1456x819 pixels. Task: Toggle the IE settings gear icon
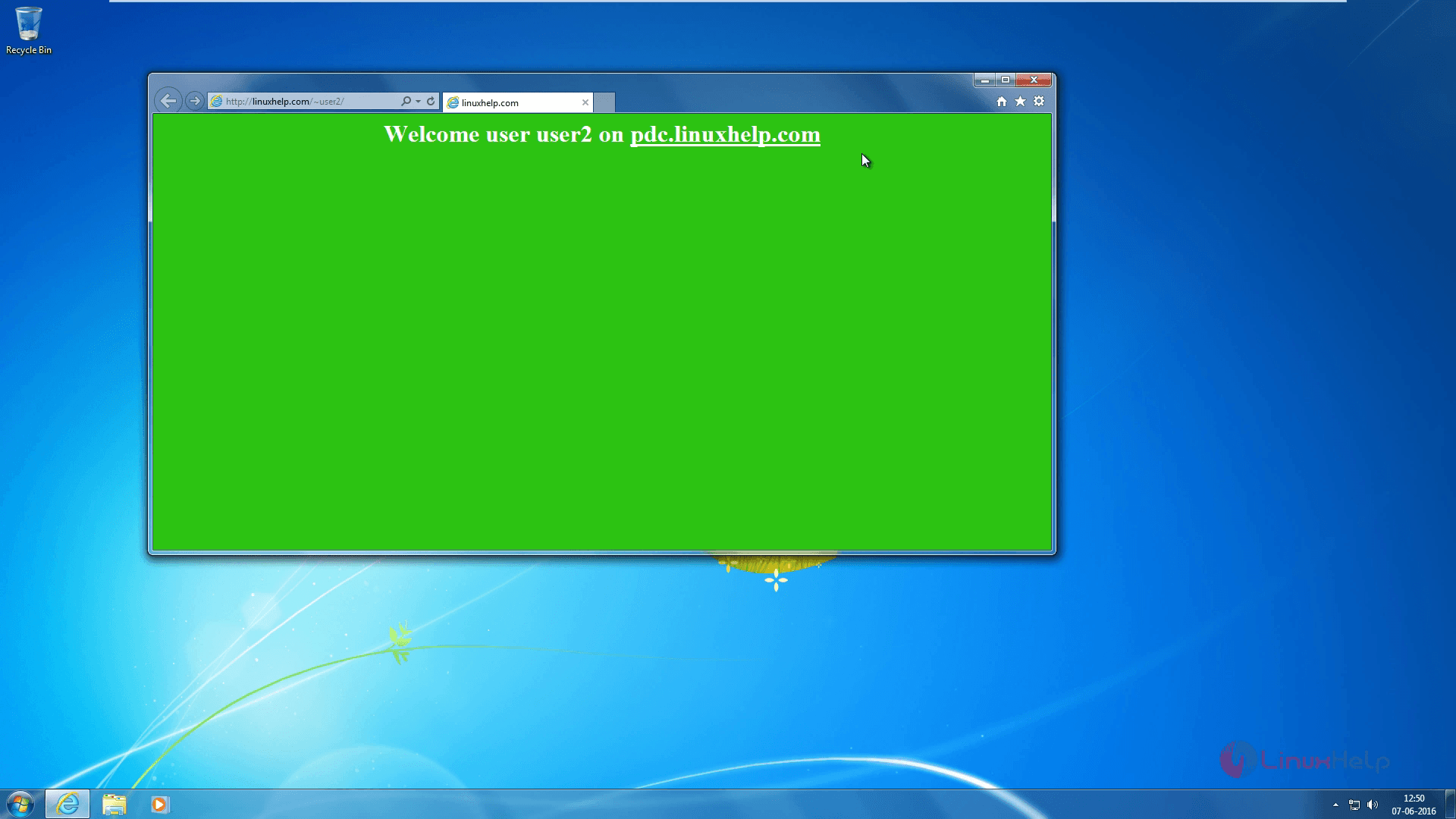coord(1038,101)
